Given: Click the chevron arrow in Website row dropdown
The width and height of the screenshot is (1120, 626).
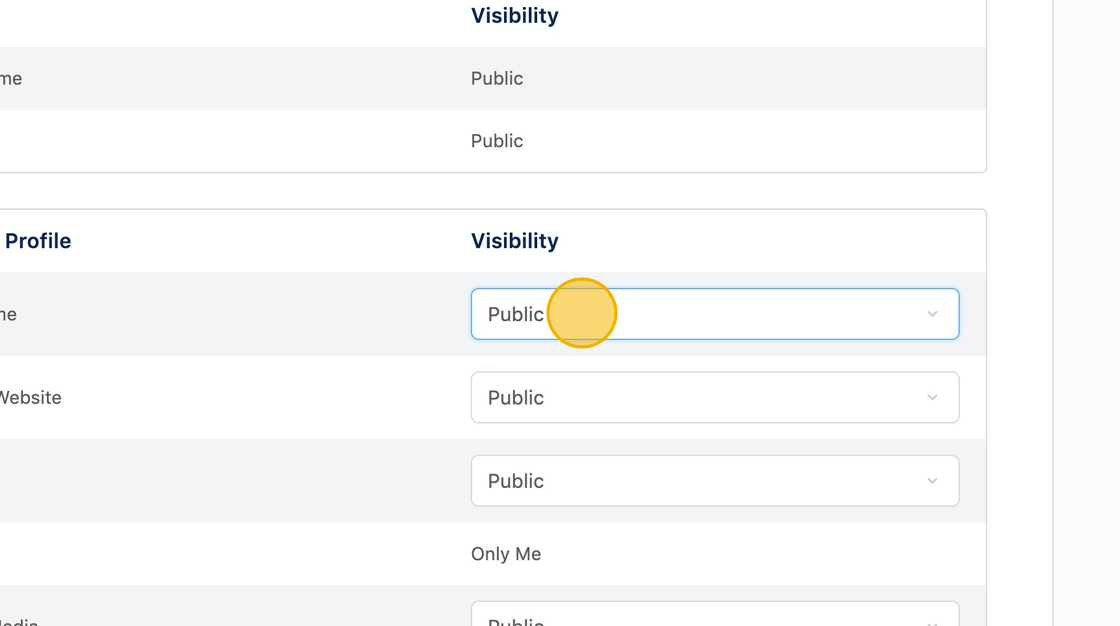Looking at the screenshot, I should point(932,397).
